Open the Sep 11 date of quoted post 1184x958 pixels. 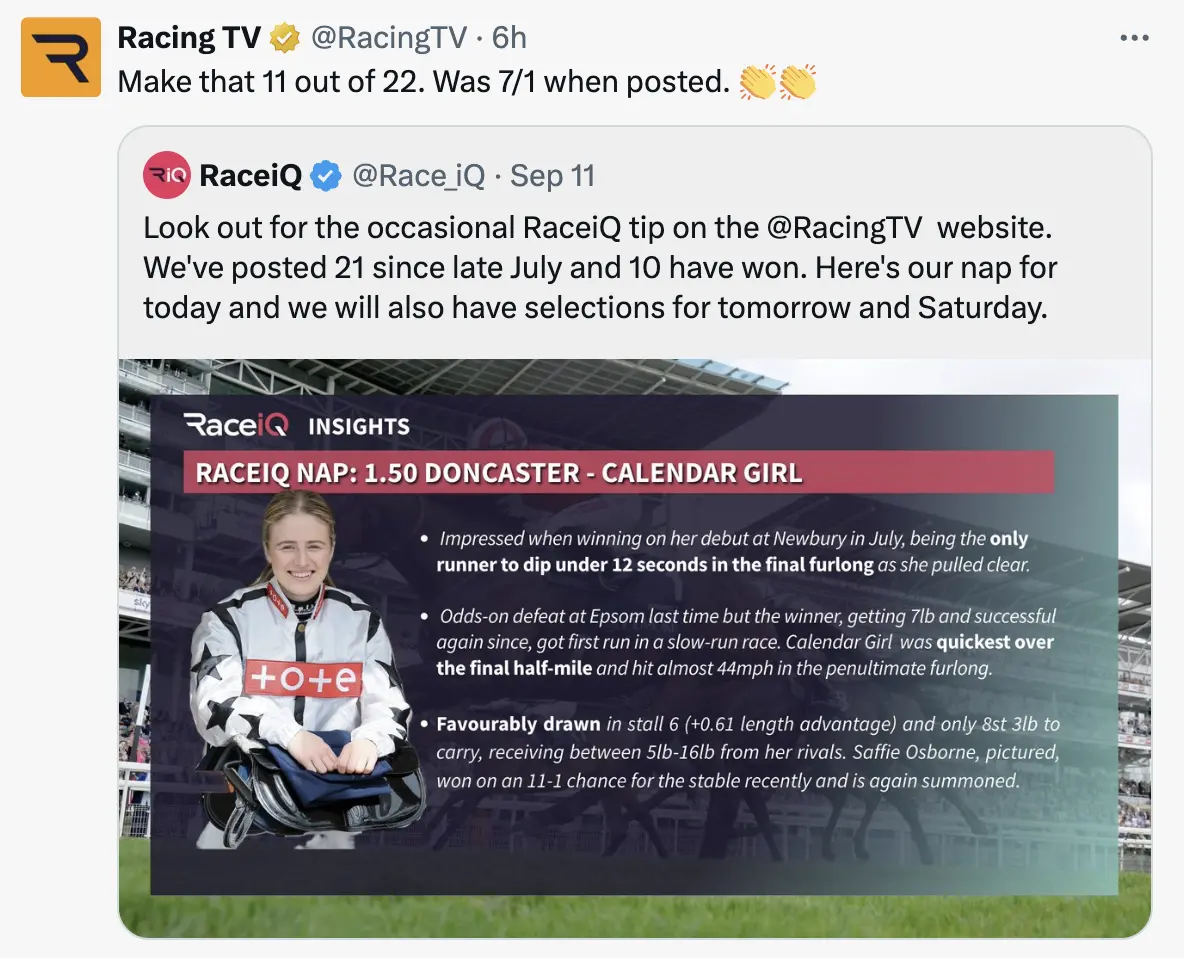click(552, 176)
